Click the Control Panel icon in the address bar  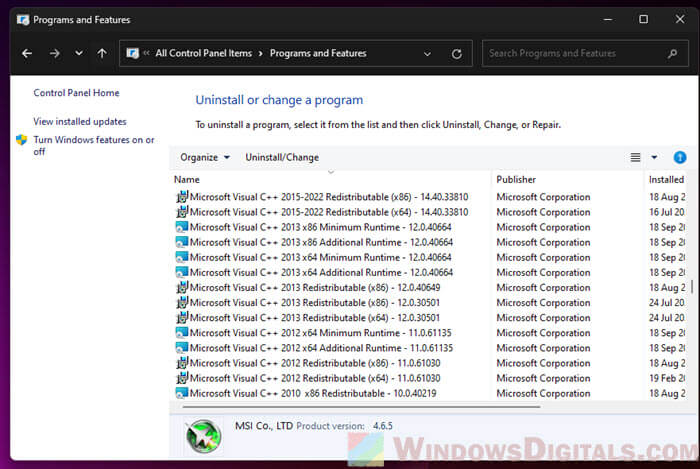pos(133,54)
